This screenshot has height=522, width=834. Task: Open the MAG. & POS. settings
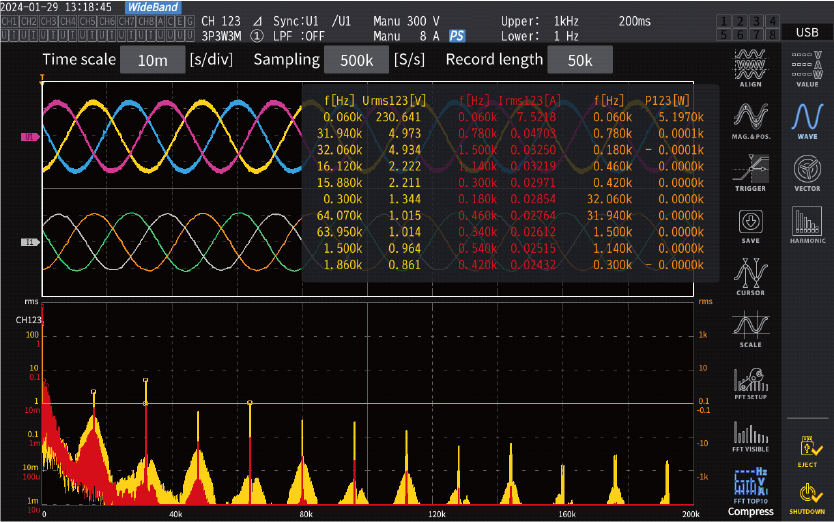tap(750, 121)
